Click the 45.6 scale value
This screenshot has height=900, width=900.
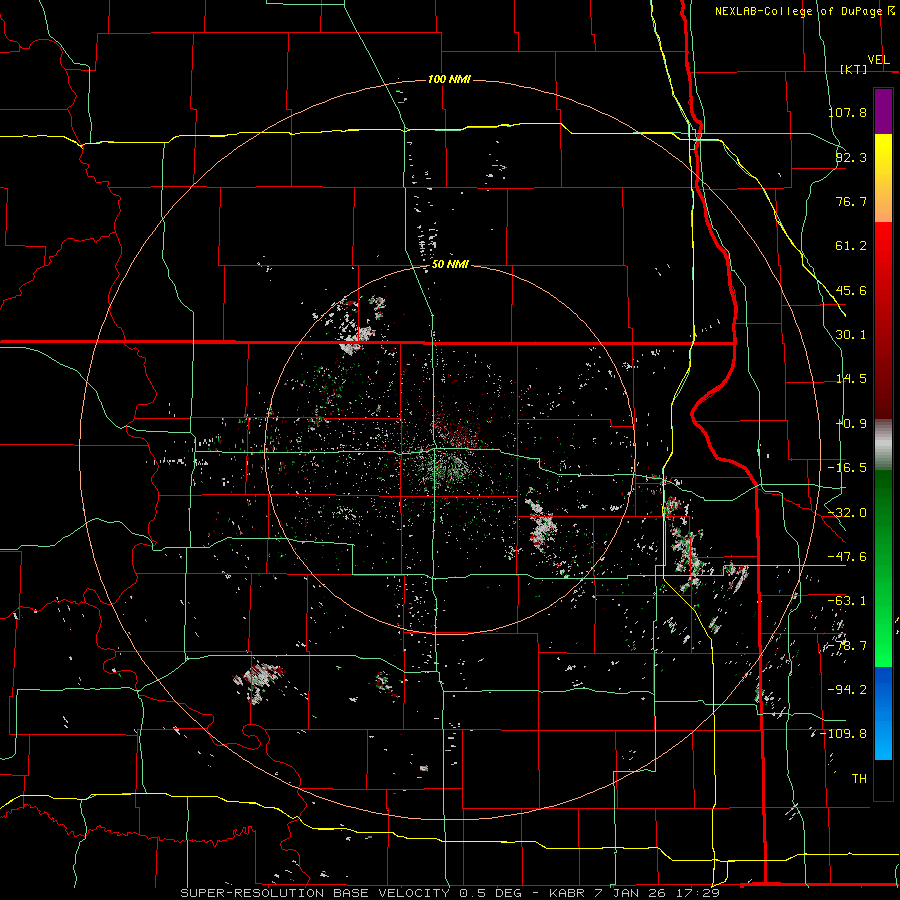coord(851,290)
